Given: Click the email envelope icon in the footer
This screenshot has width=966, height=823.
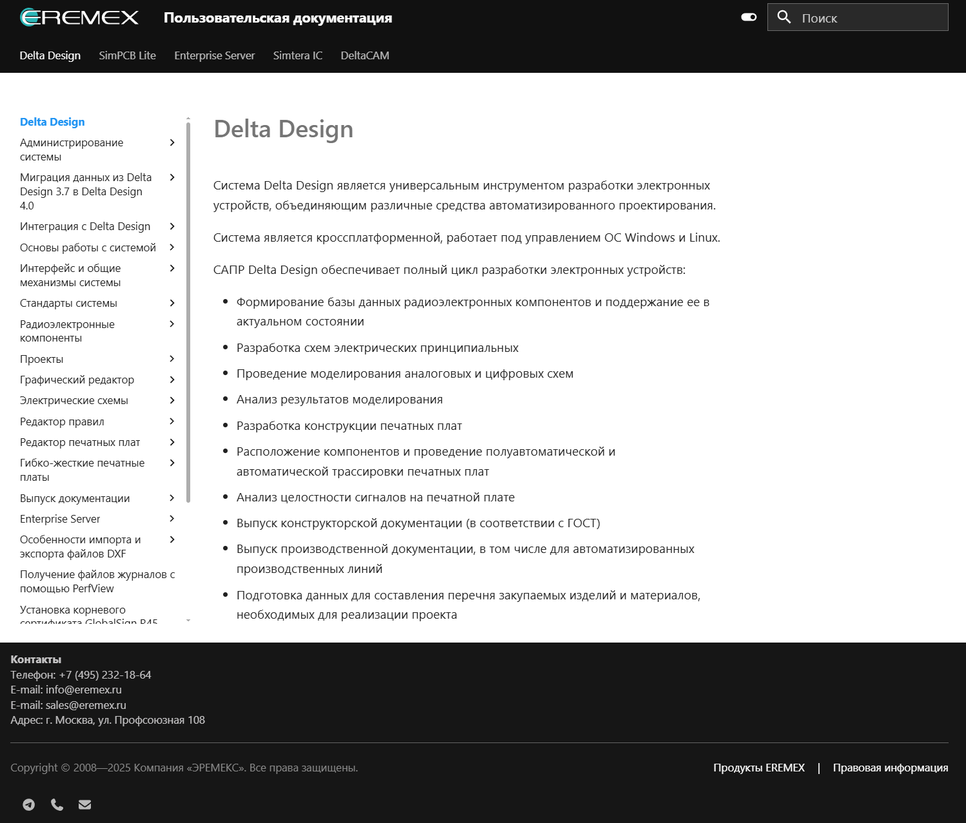Looking at the screenshot, I should (x=85, y=804).
